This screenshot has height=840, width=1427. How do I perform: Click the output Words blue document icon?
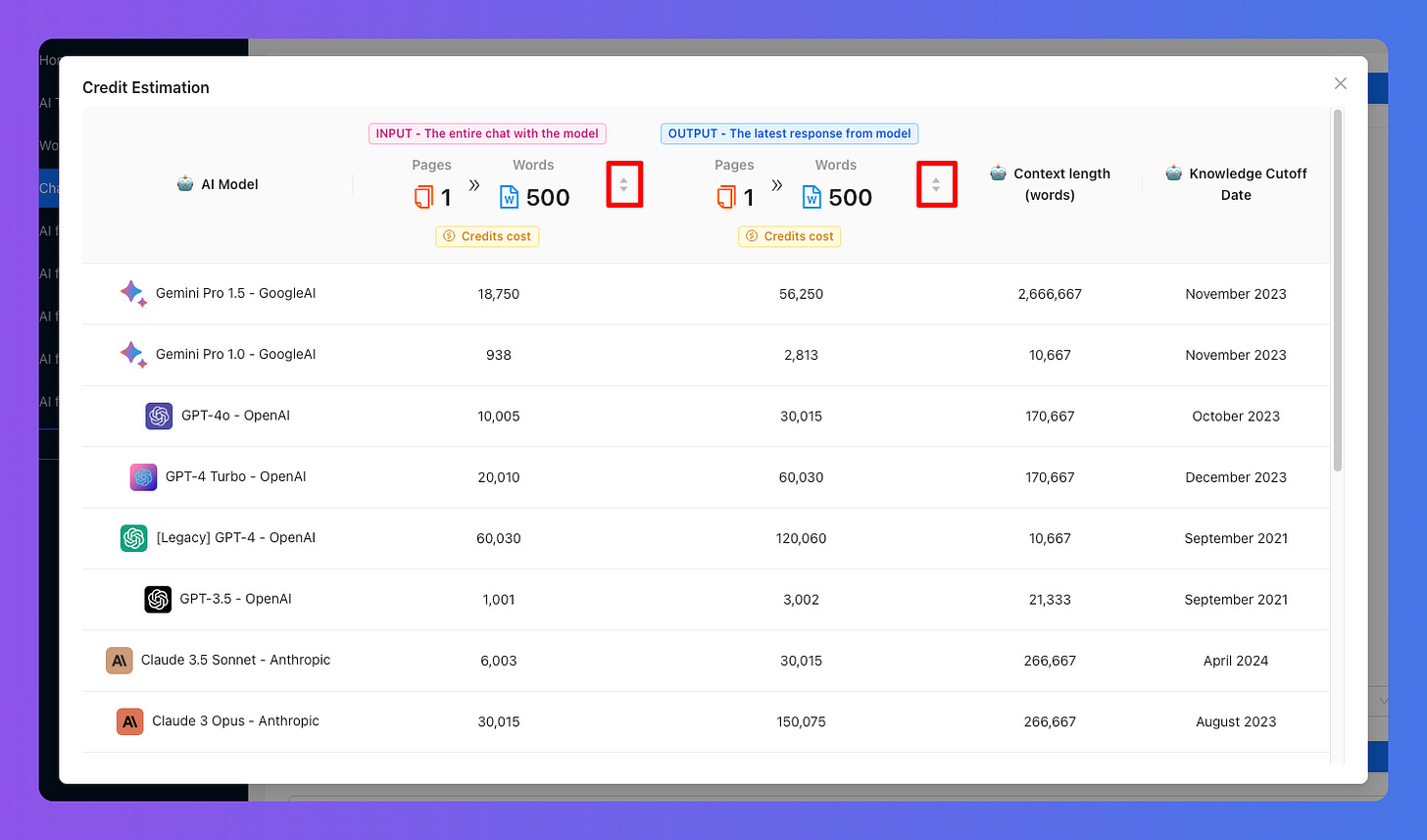(812, 197)
